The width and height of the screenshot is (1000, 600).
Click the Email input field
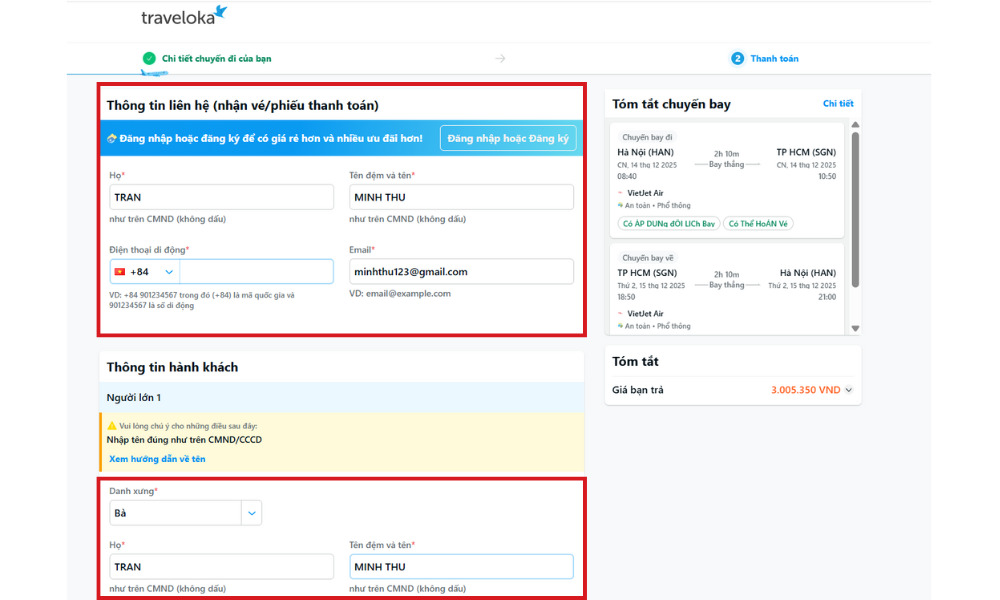[461, 271]
